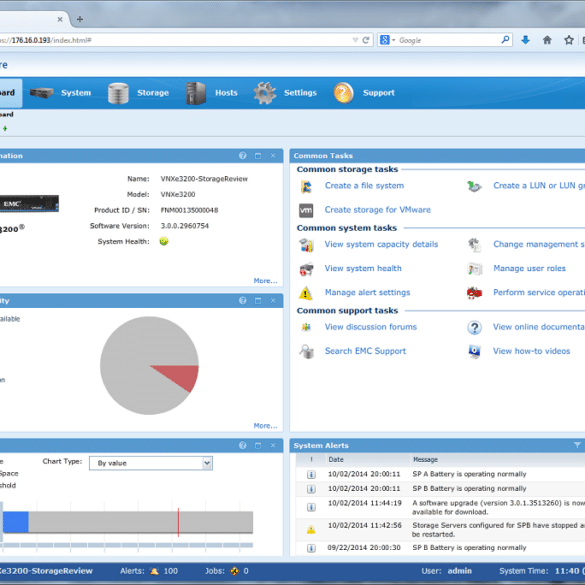Image resolution: width=585 pixels, height=585 pixels.
Task: Click More link in capacity pie panel
Action: [x=265, y=426]
